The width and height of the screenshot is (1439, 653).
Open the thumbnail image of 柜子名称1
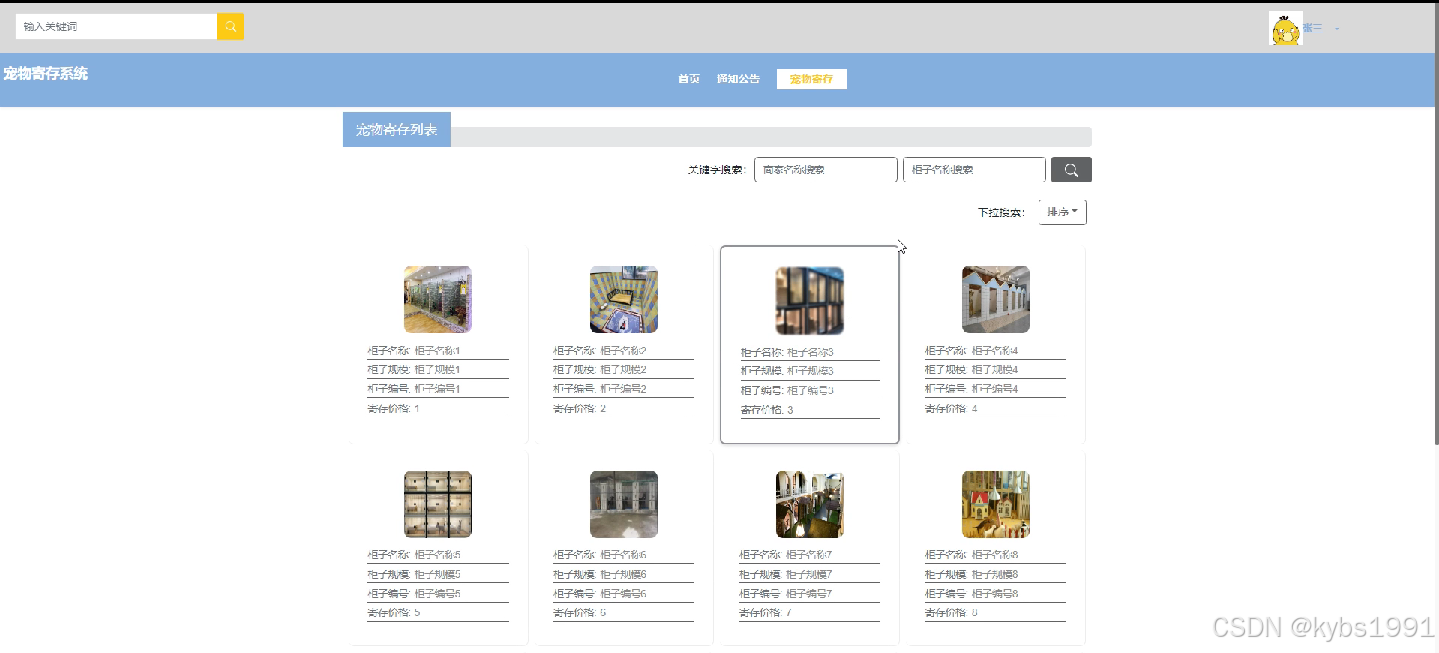pos(438,299)
